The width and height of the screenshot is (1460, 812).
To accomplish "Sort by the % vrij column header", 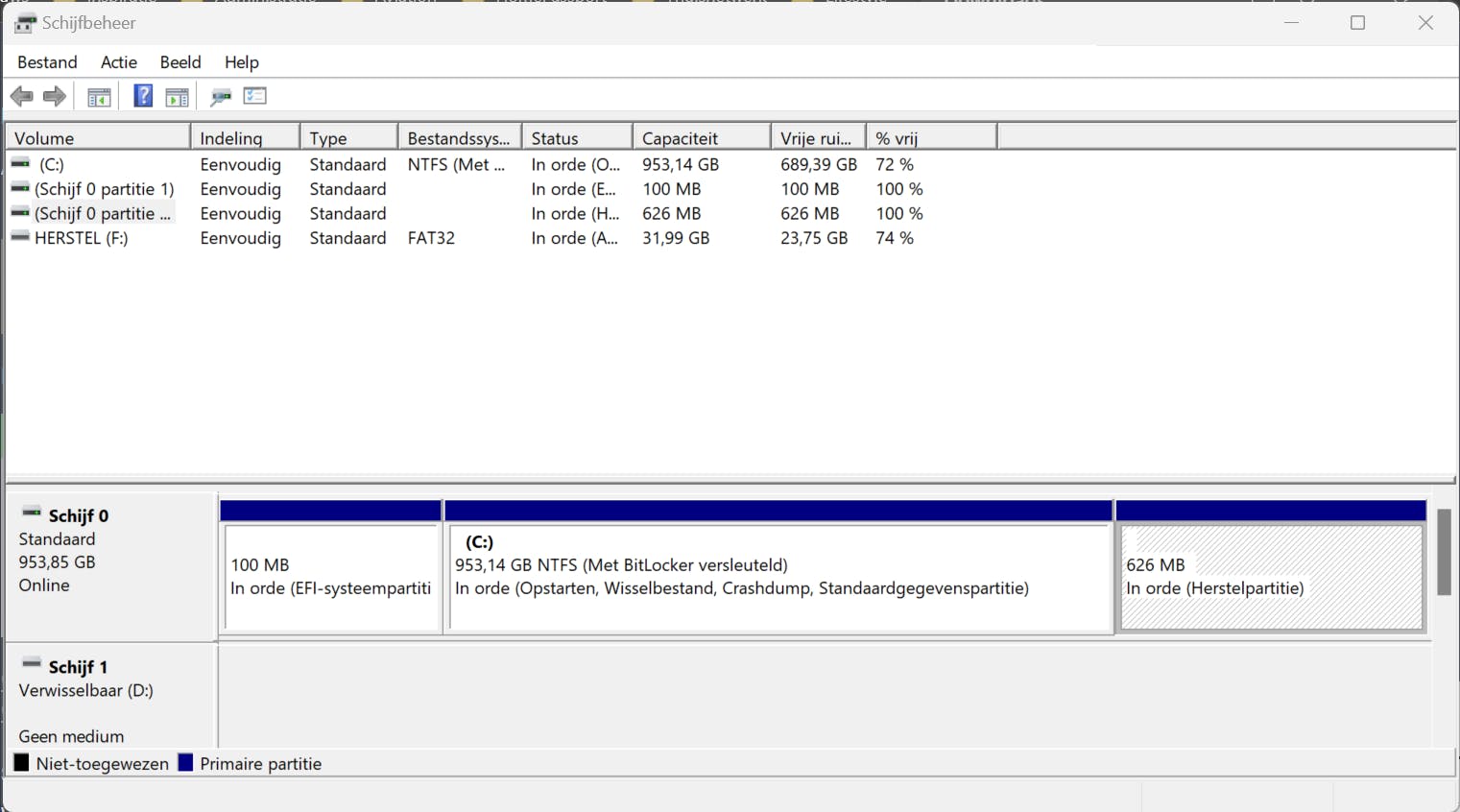I will [x=931, y=138].
